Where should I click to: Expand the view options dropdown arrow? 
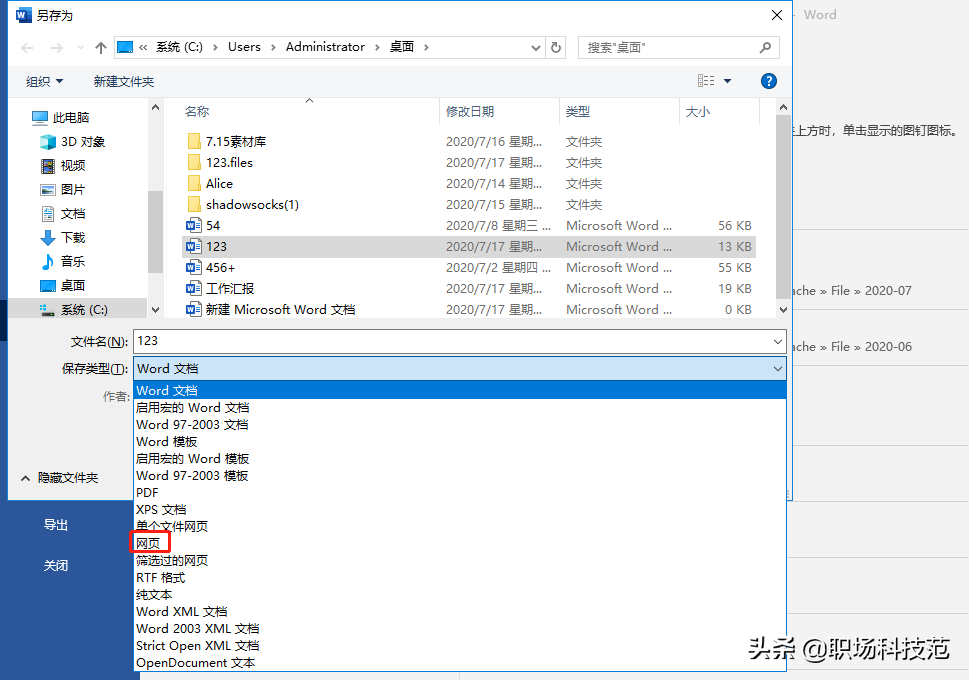(x=727, y=81)
